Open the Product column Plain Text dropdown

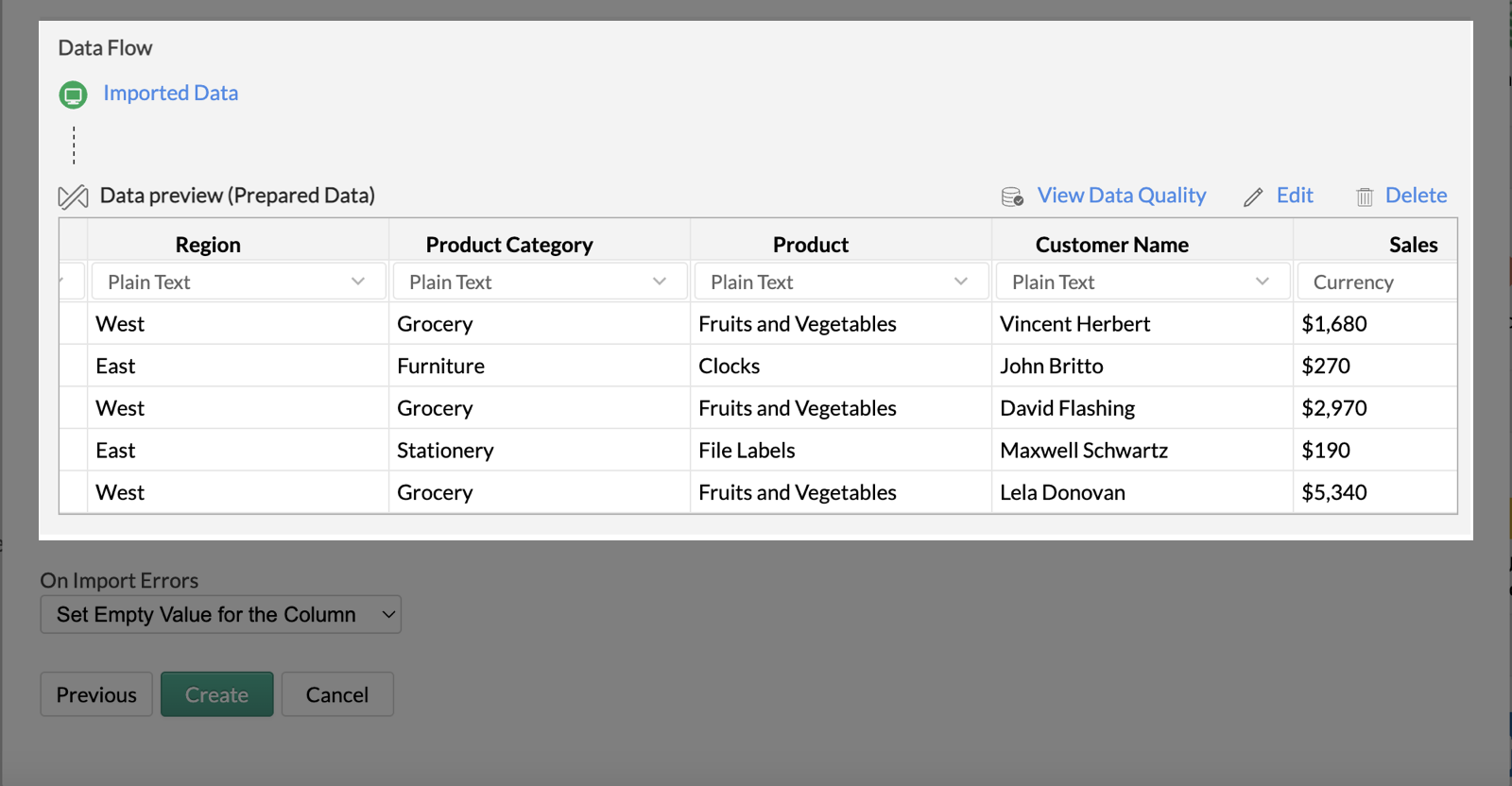tap(840, 282)
